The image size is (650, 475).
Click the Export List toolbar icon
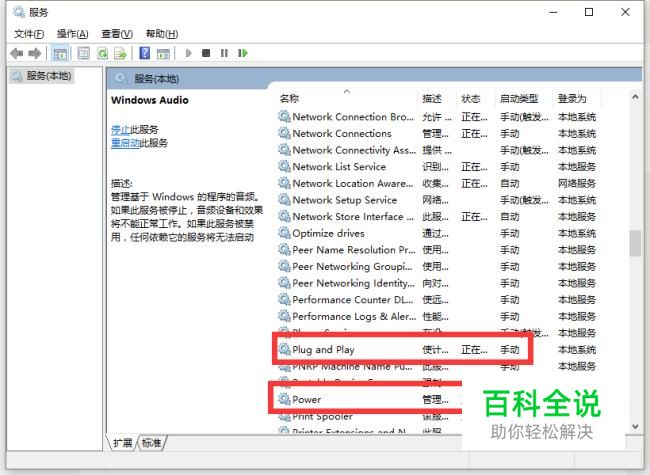click(120, 53)
